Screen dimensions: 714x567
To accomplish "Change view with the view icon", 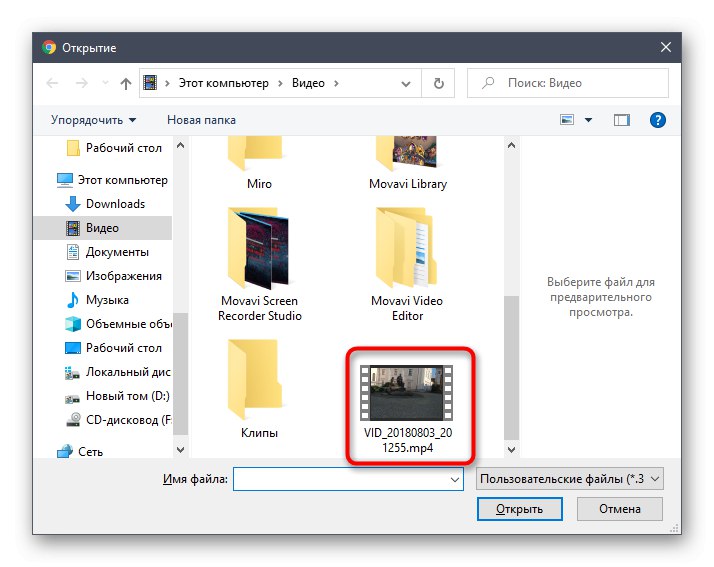I will click(x=566, y=120).
